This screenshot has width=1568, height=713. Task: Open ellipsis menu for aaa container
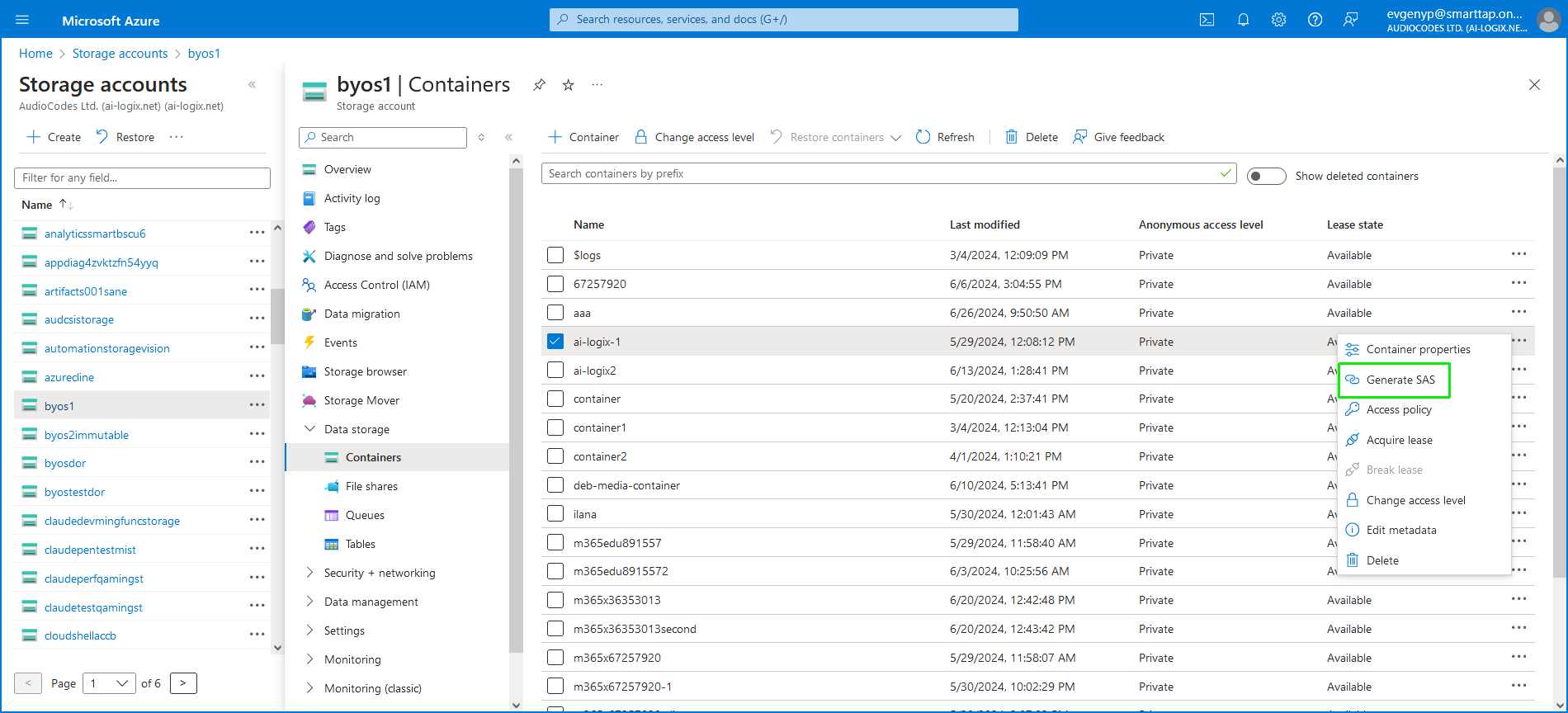click(1518, 312)
